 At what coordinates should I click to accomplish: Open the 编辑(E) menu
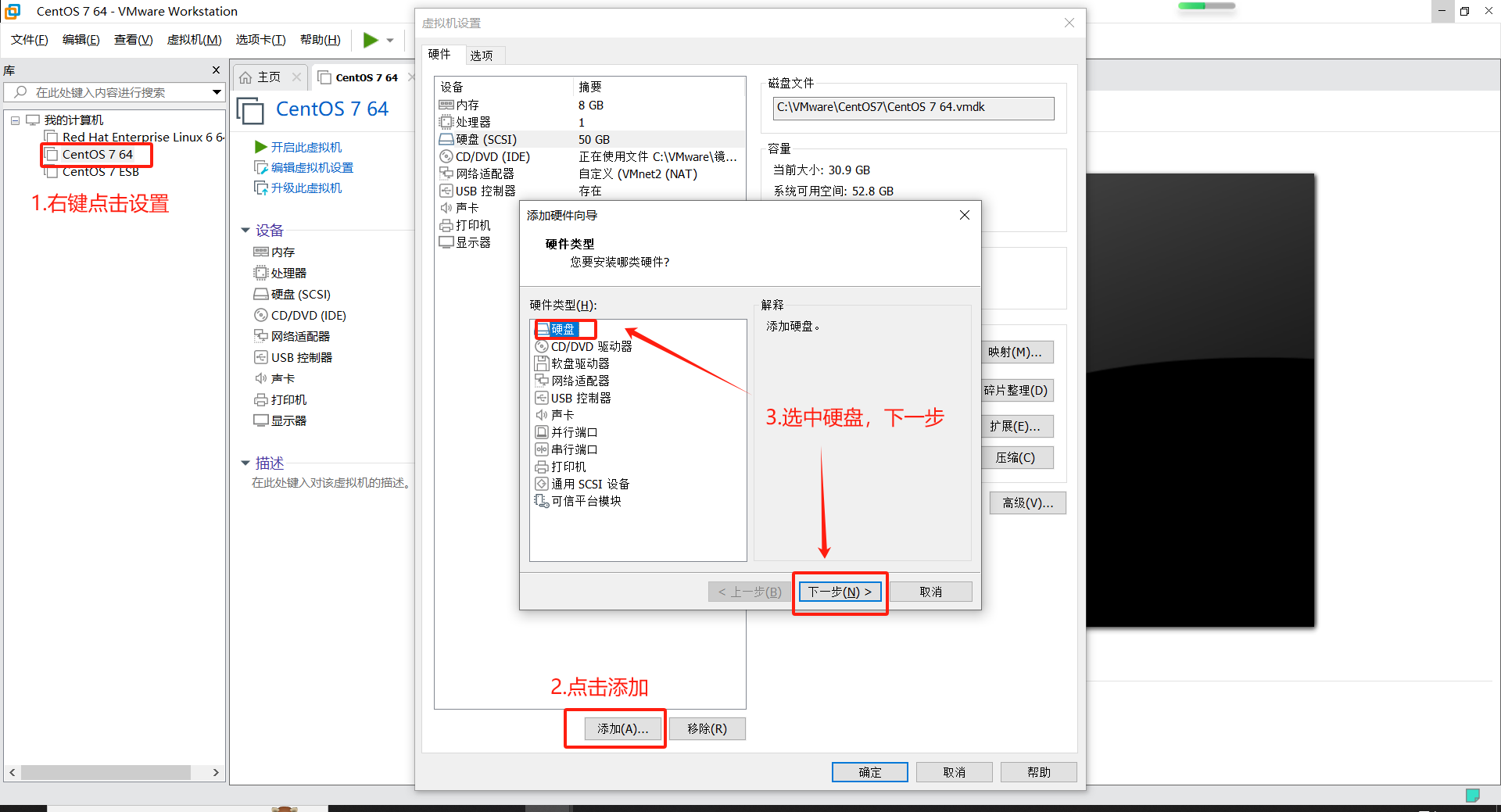point(81,40)
